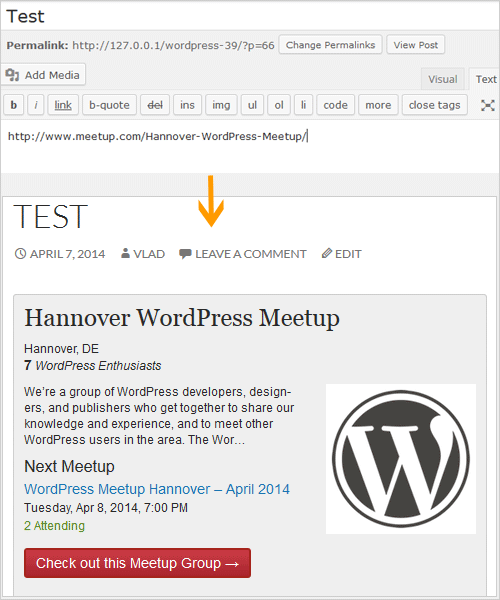The width and height of the screenshot is (500, 600).
Task: Insert a link with the link quicktag
Action: click(63, 105)
